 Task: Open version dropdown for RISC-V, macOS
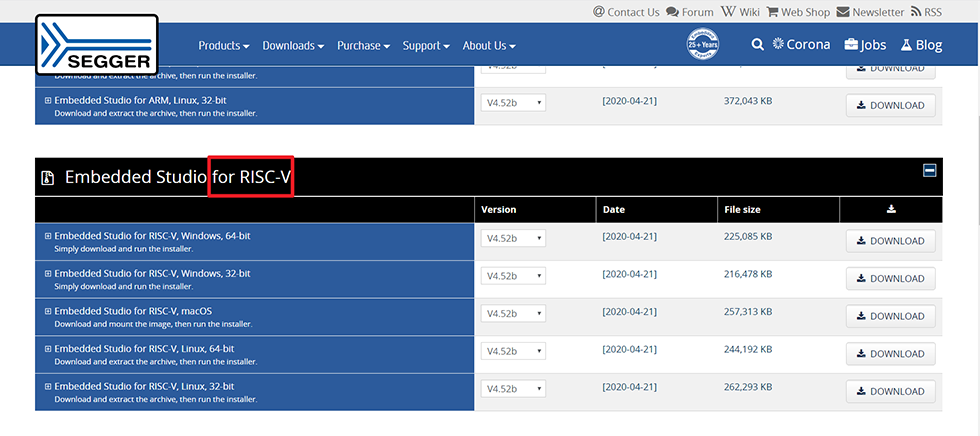point(513,314)
